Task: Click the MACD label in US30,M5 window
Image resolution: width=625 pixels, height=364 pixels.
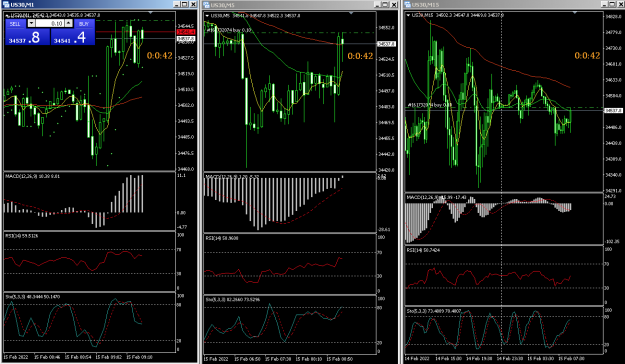Action: (x=233, y=176)
